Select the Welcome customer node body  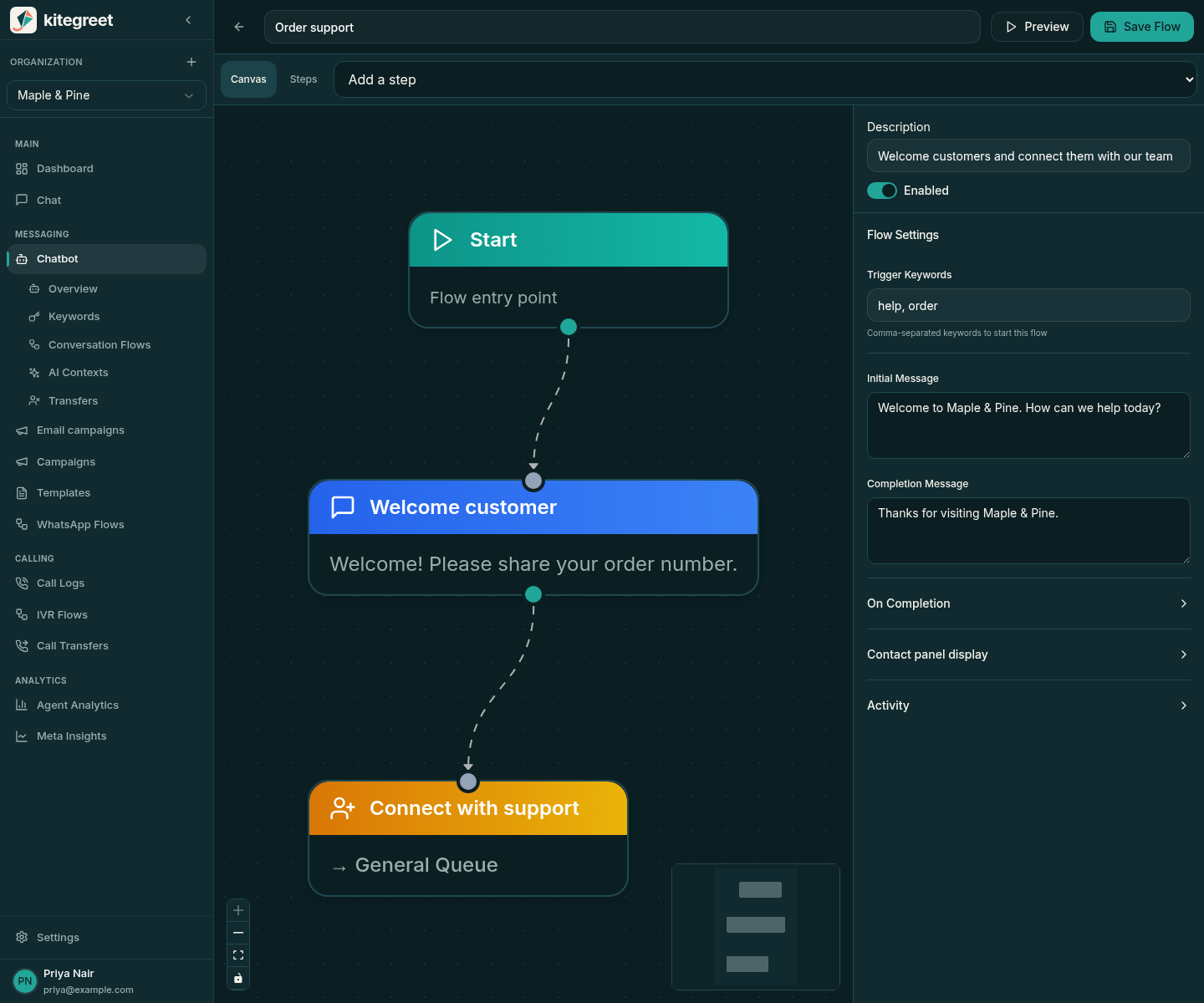click(x=533, y=564)
